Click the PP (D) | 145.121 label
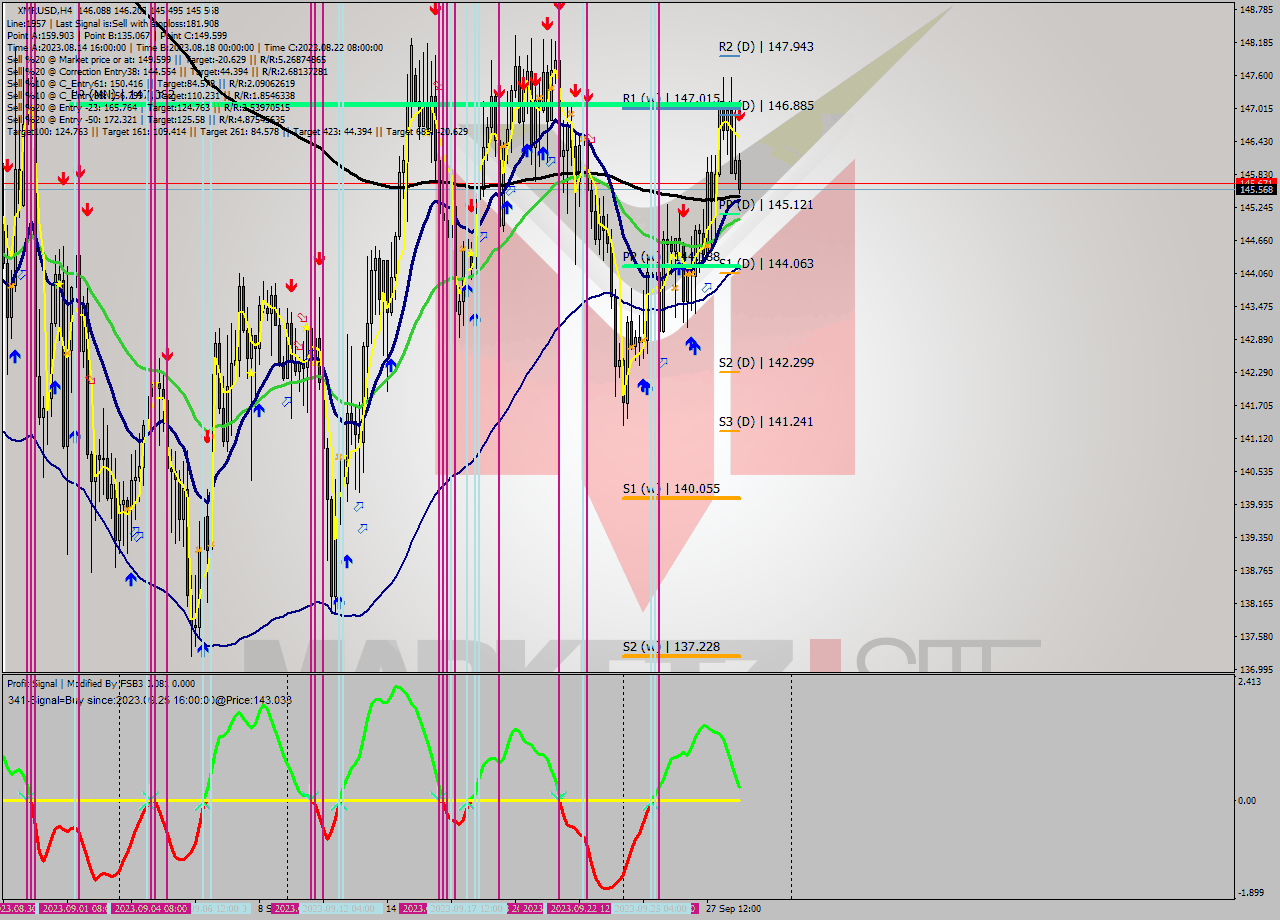This screenshot has height=920, width=1280. click(766, 204)
